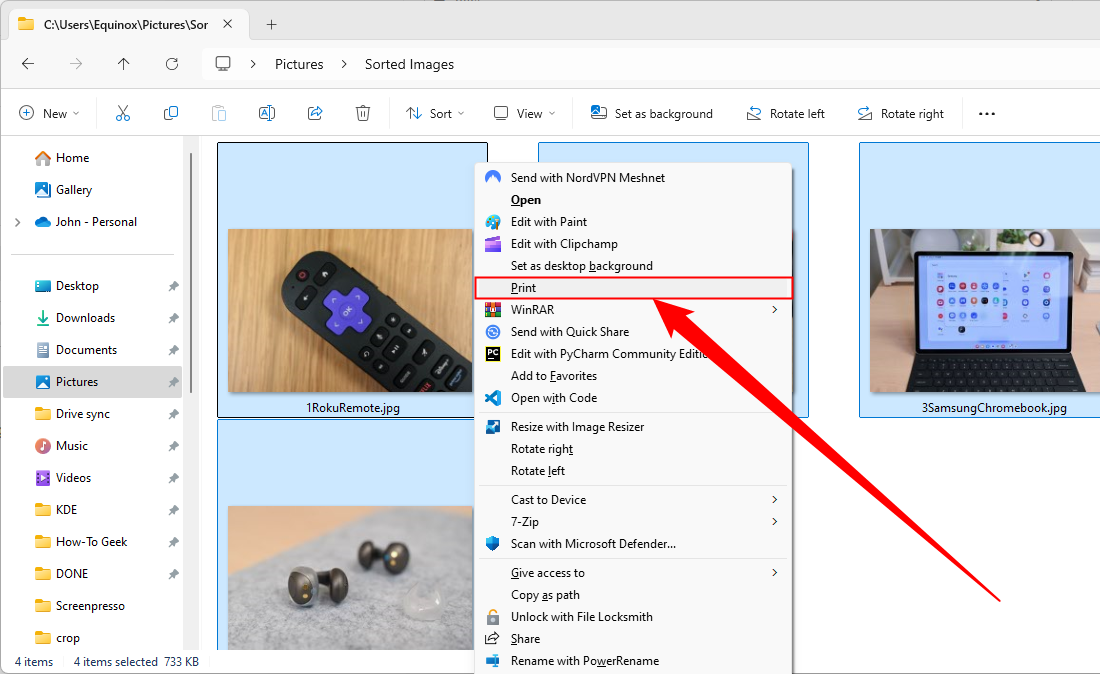Go back with the left arrow

[28, 64]
